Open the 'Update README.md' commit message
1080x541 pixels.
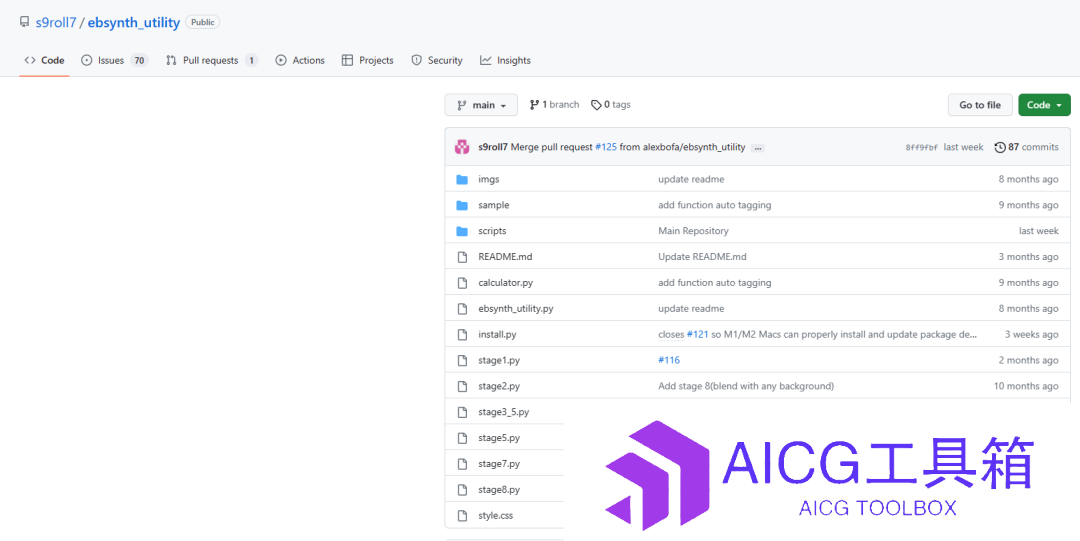point(703,257)
